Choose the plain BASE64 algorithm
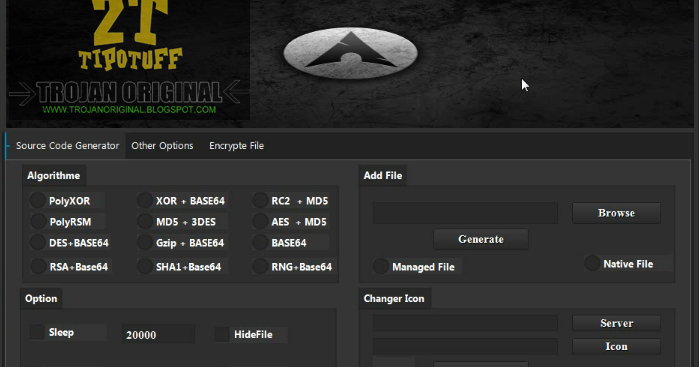Viewport: 699px width, 367px height. click(x=260, y=243)
